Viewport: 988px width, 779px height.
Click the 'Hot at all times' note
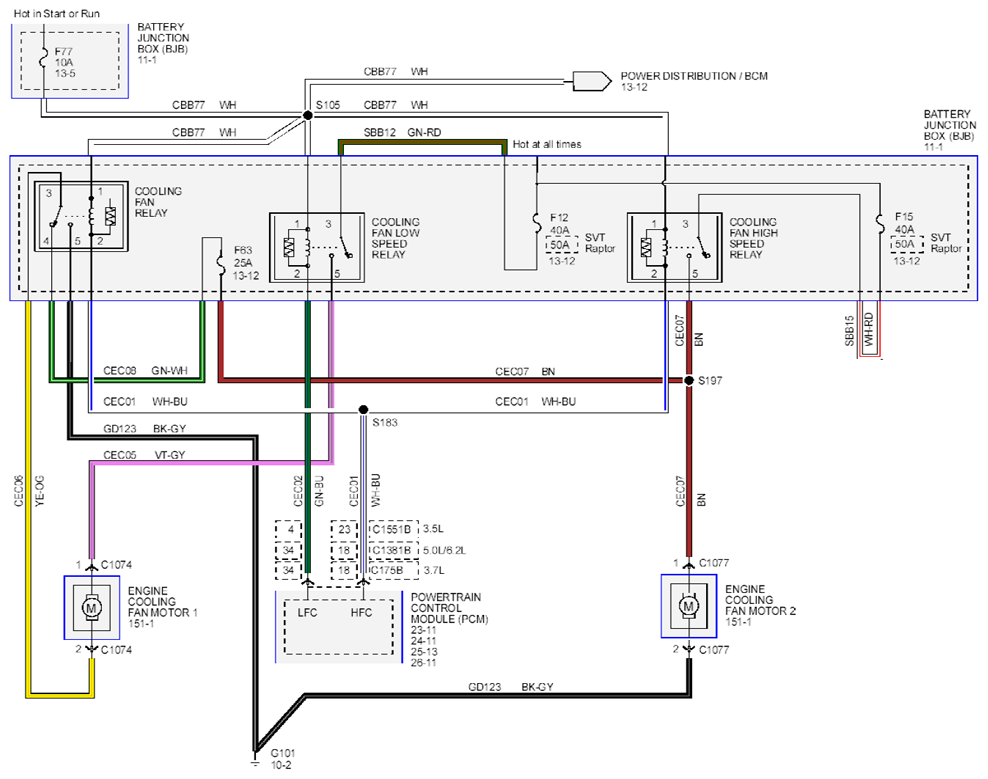coord(547,144)
